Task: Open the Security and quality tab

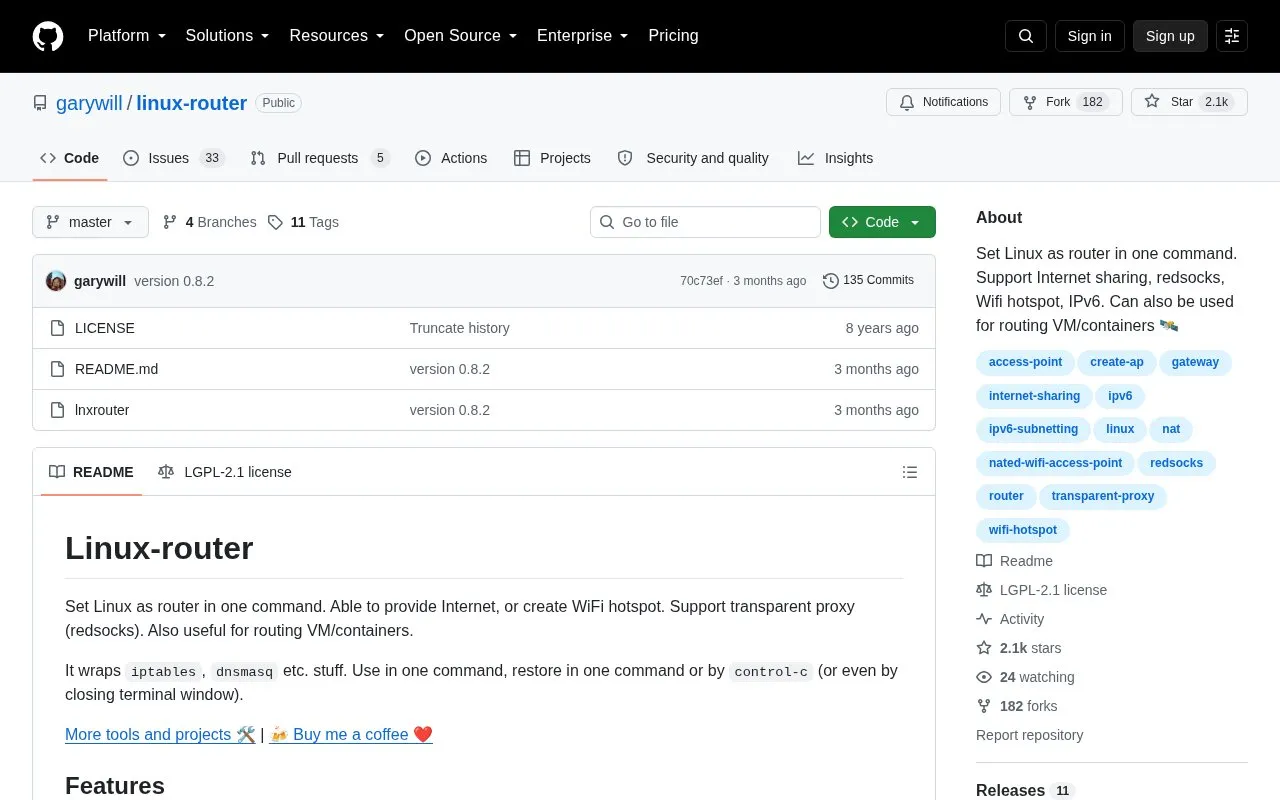Action: [693, 158]
